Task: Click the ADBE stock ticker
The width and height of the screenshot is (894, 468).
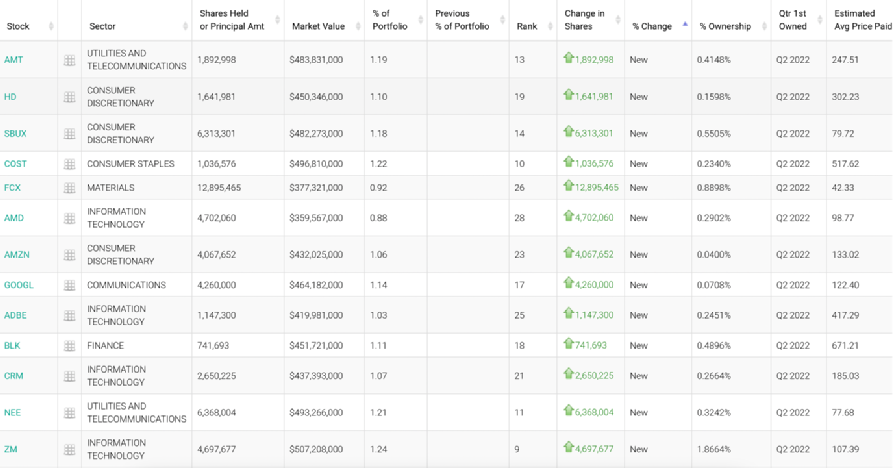Action: [x=16, y=316]
